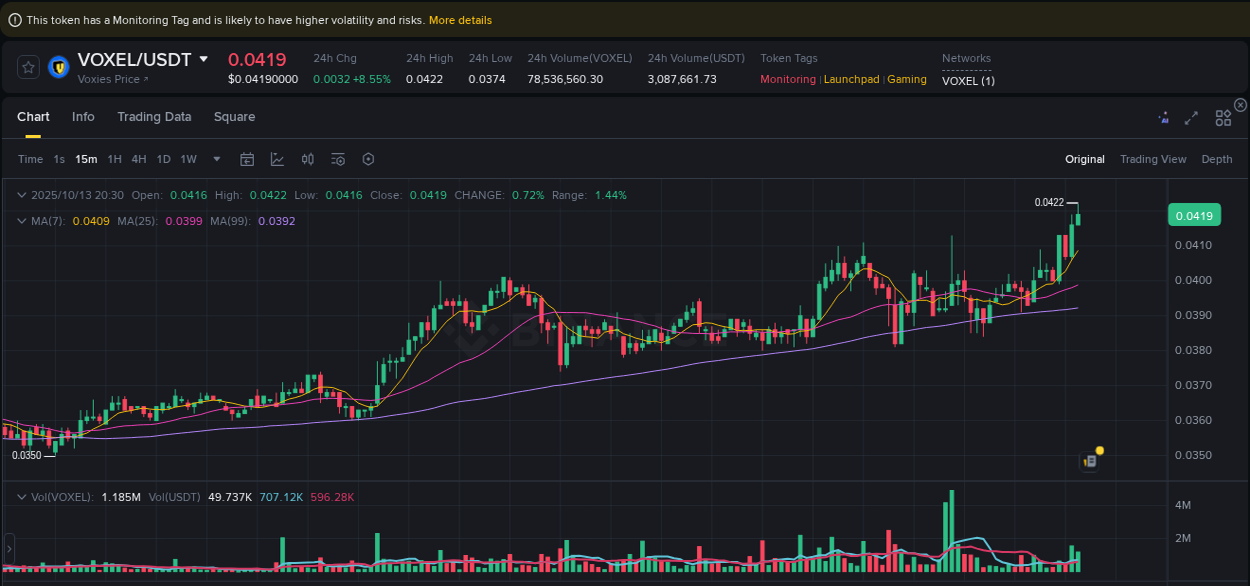Switch to the Trading Data tab

(154, 117)
